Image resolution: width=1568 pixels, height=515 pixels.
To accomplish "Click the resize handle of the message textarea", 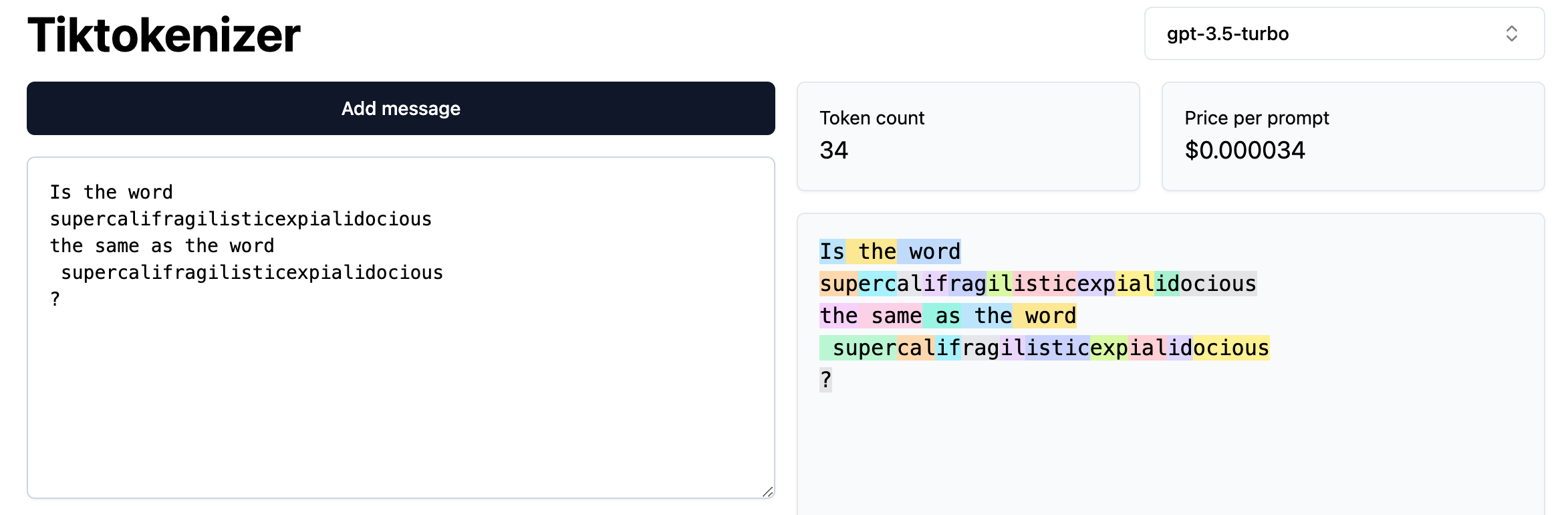I will (767, 492).
